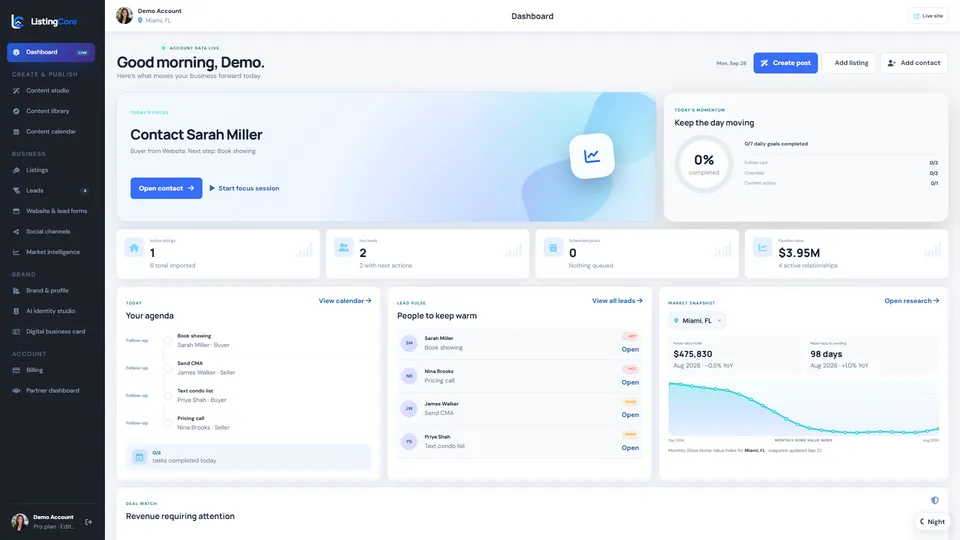The width and height of the screenshot is (960, 540).
Task: Click the Market intelligence chart icon
Action: (16, 252)
